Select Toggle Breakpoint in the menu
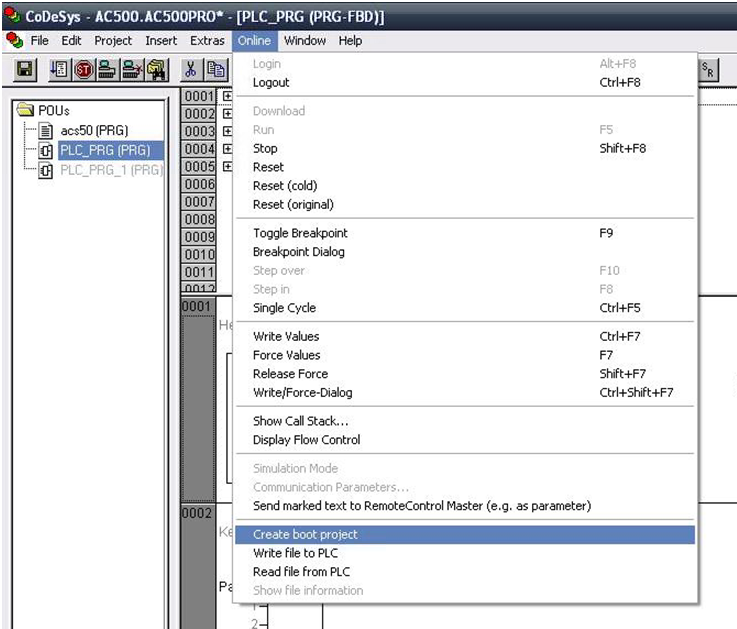This screenshot has height=629, width=737. (x=300, y=233)
